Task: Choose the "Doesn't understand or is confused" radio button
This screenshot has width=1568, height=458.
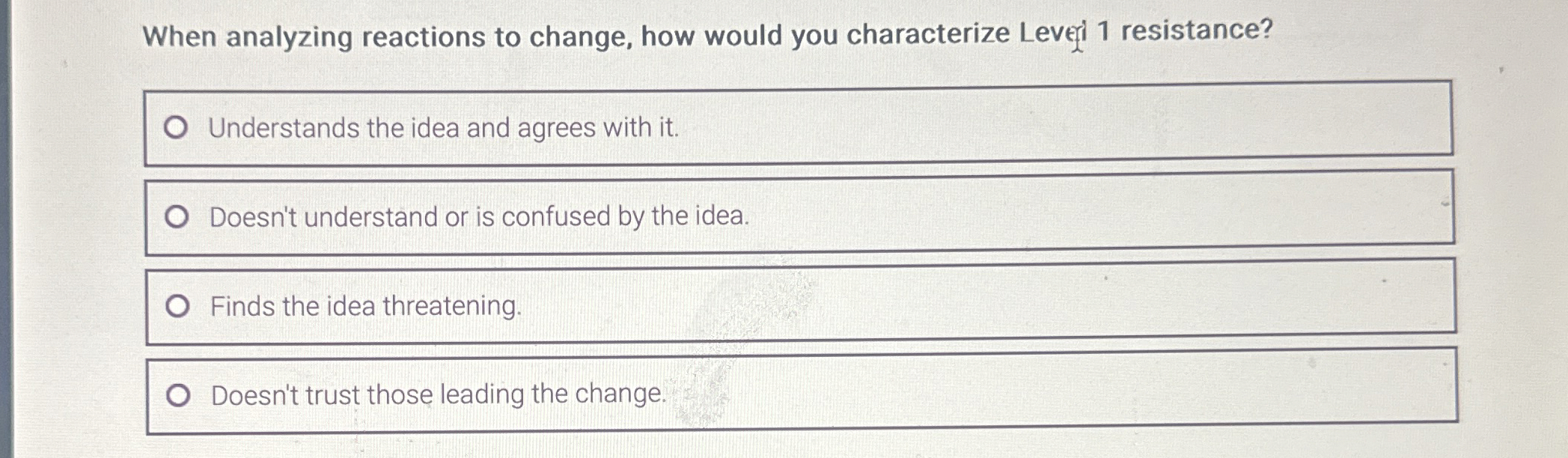Action: [177, 217]
